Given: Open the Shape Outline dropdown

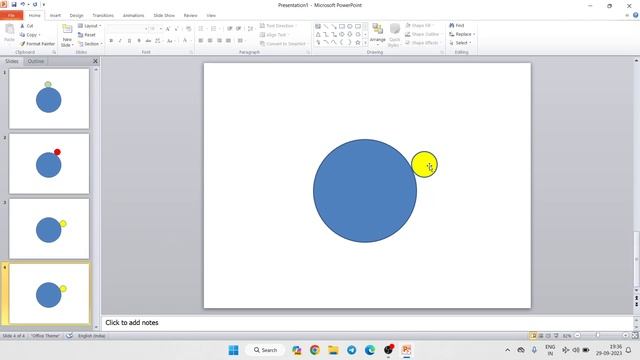Looking at the screenshot, I should pos(423,34).
